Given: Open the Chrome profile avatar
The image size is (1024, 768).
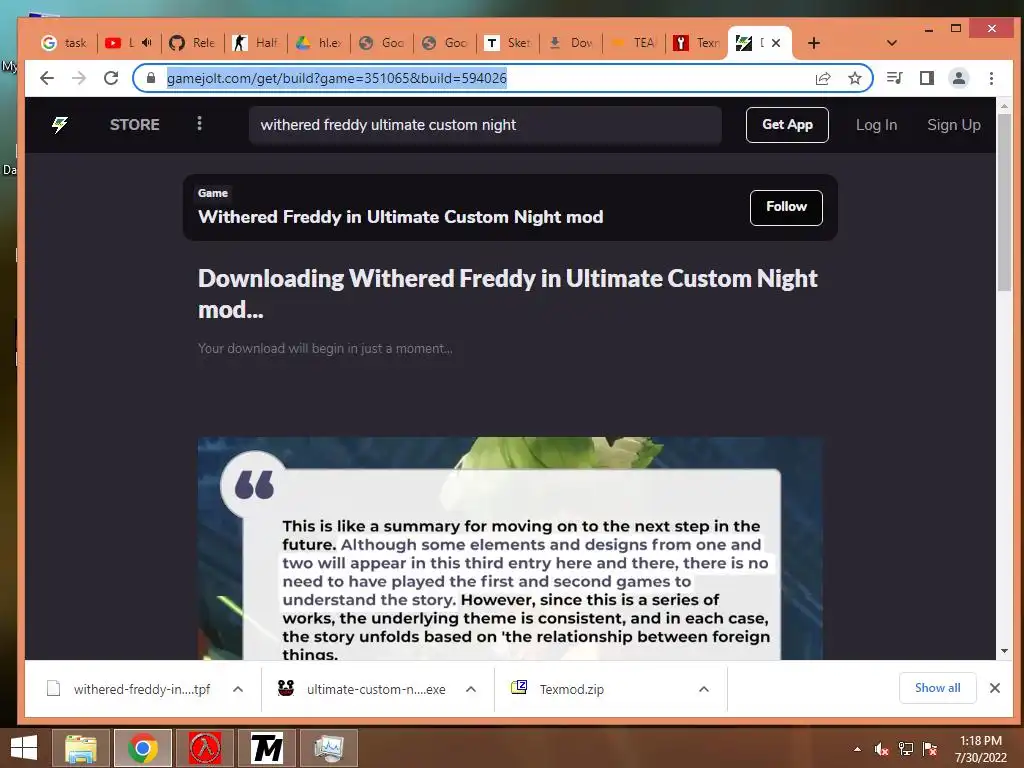Looking at the screenshot, I should point(959,78).
